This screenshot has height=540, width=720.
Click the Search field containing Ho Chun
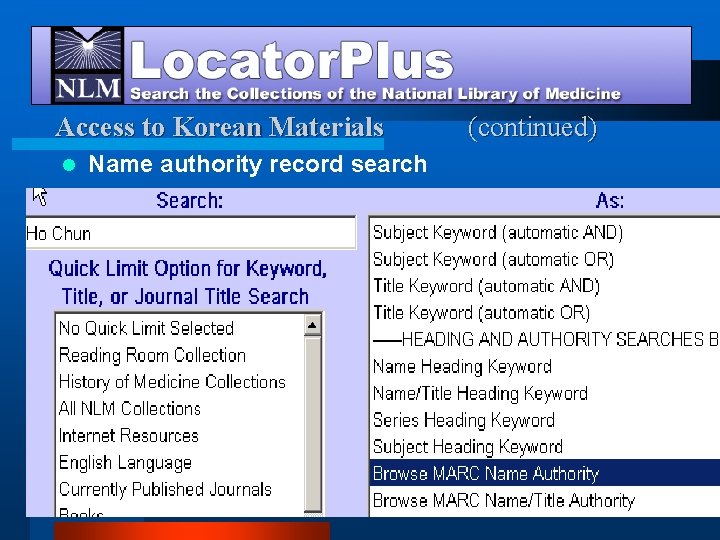coord(191,233)
